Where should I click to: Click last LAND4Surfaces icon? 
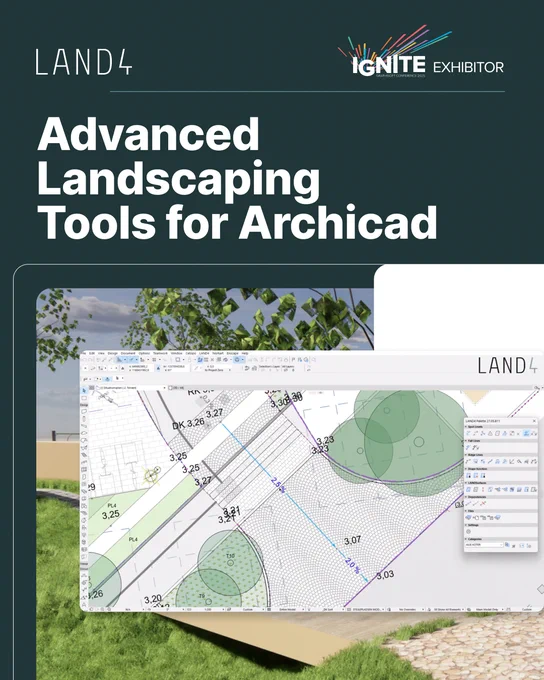(x=534, y=490)
